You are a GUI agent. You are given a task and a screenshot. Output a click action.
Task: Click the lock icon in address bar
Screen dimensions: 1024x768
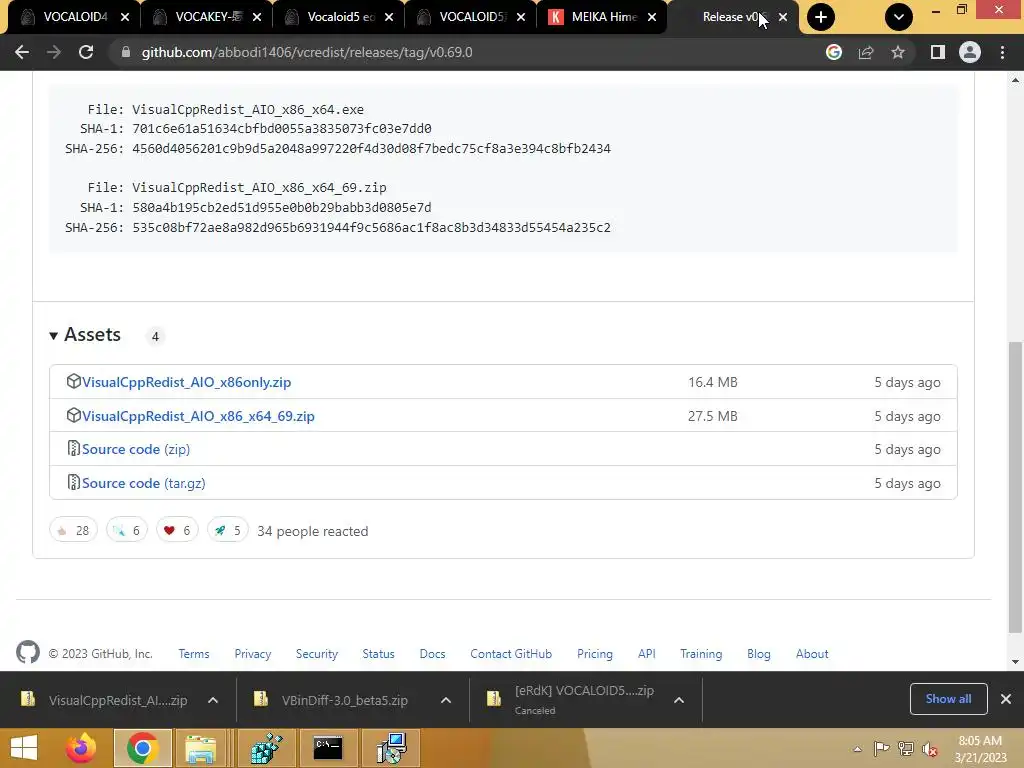pos(125,52)
